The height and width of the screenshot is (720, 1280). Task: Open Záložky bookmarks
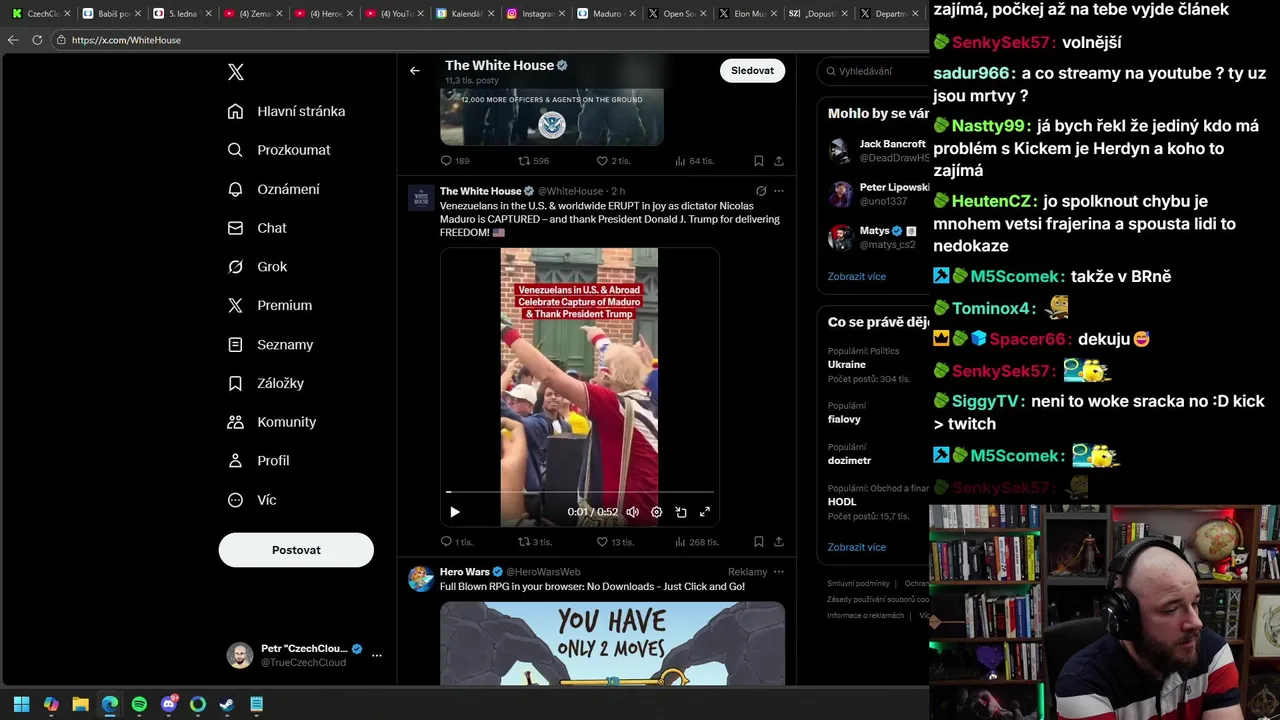(266, 383)
